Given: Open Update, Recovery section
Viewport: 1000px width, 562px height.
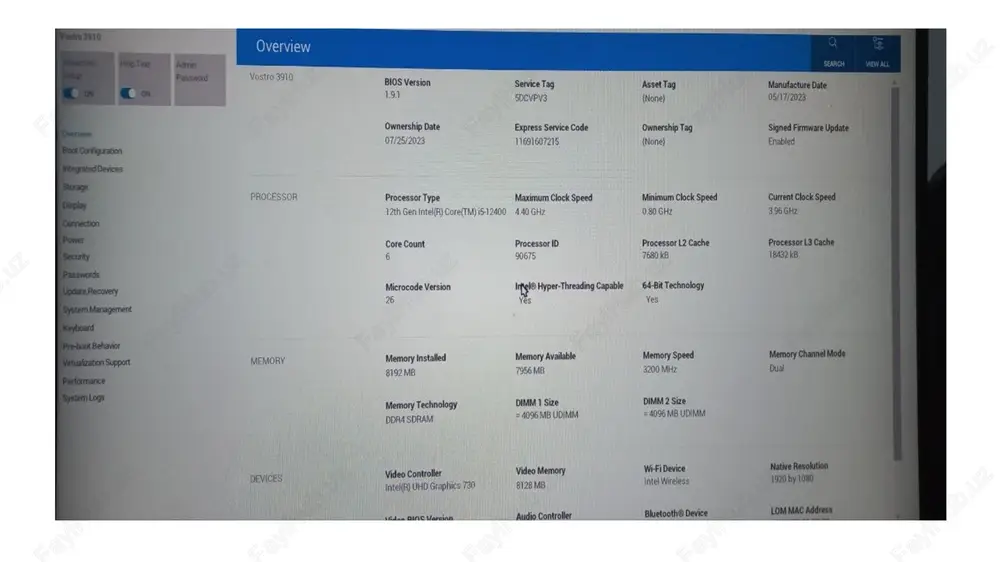Looking at the screenshot, I should pyautogui.click(x=91, y=292).
